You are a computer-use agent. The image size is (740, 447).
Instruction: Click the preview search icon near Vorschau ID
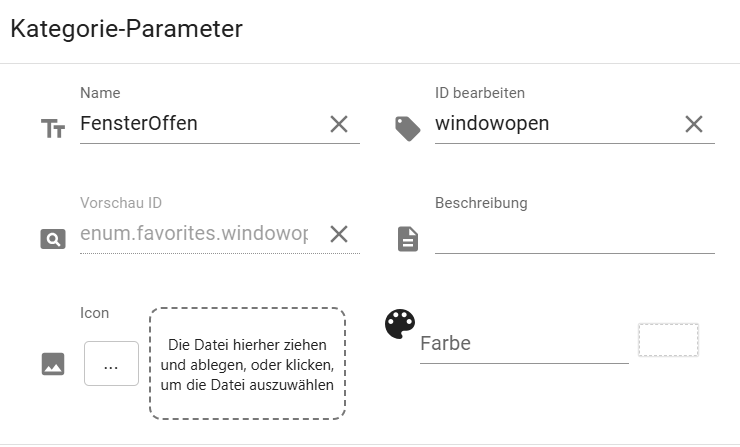(x=53, y=239)
